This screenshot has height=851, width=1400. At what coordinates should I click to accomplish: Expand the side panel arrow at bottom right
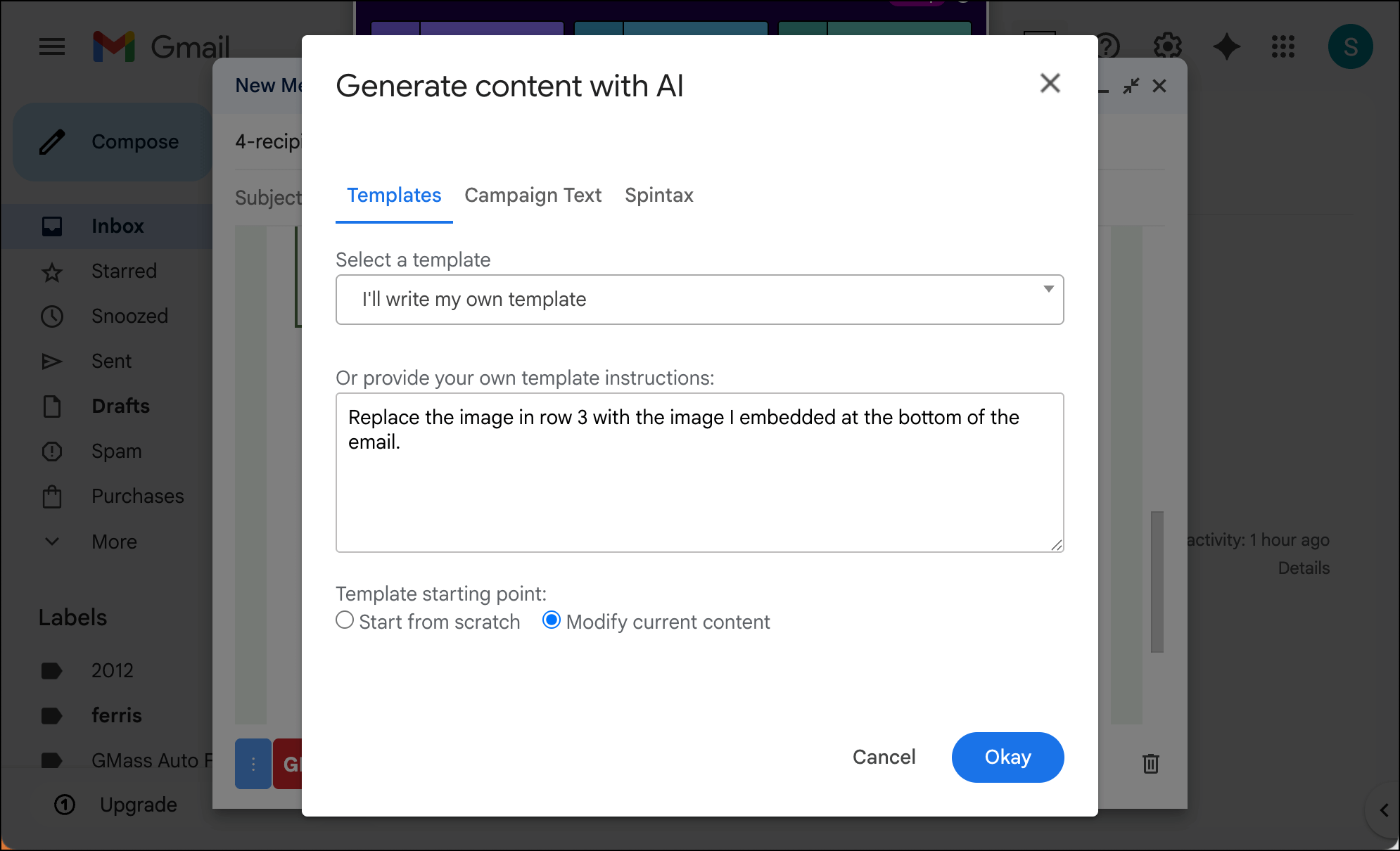point(1383,810)
